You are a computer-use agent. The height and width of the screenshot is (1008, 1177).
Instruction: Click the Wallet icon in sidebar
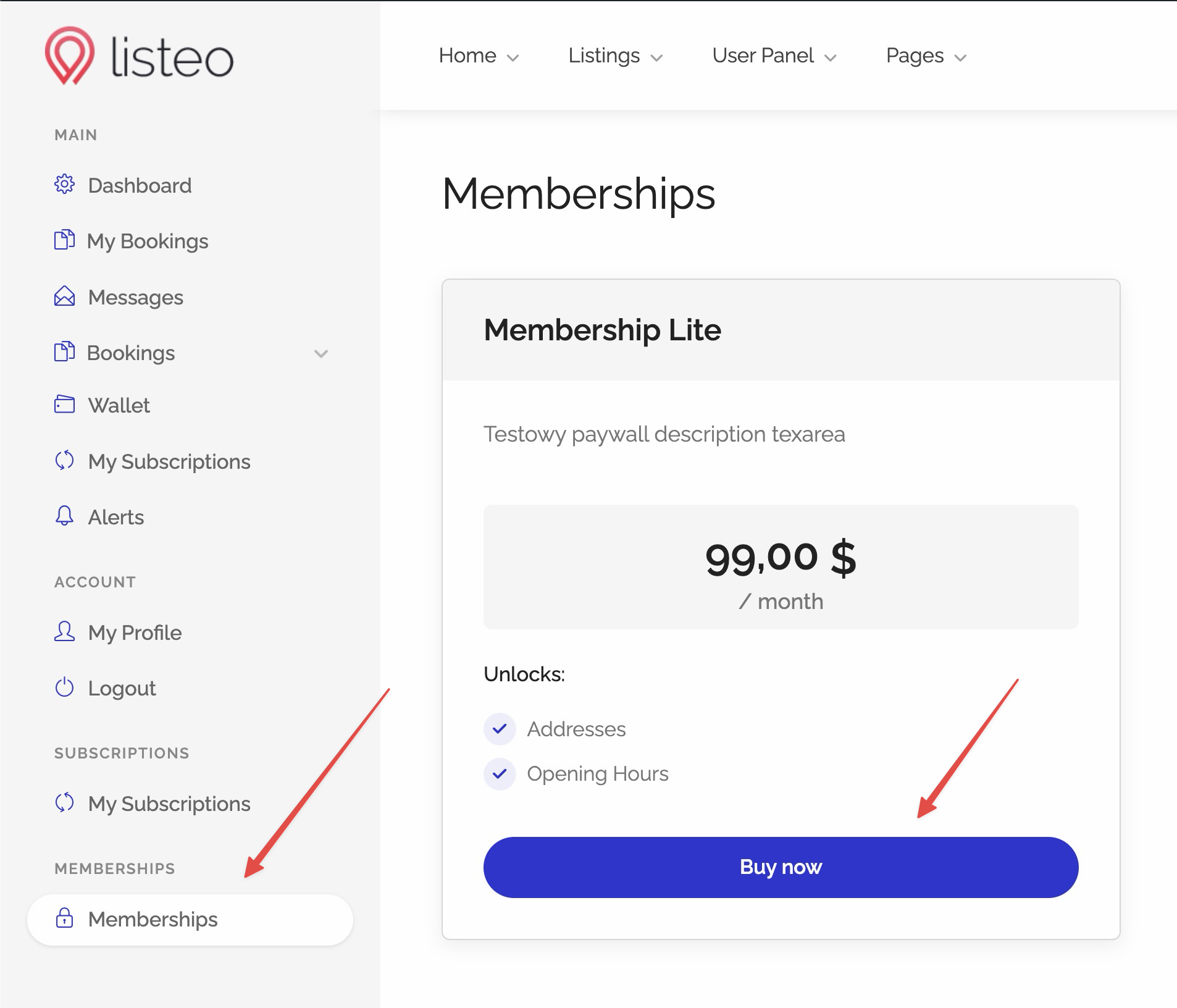click(64, 405)
